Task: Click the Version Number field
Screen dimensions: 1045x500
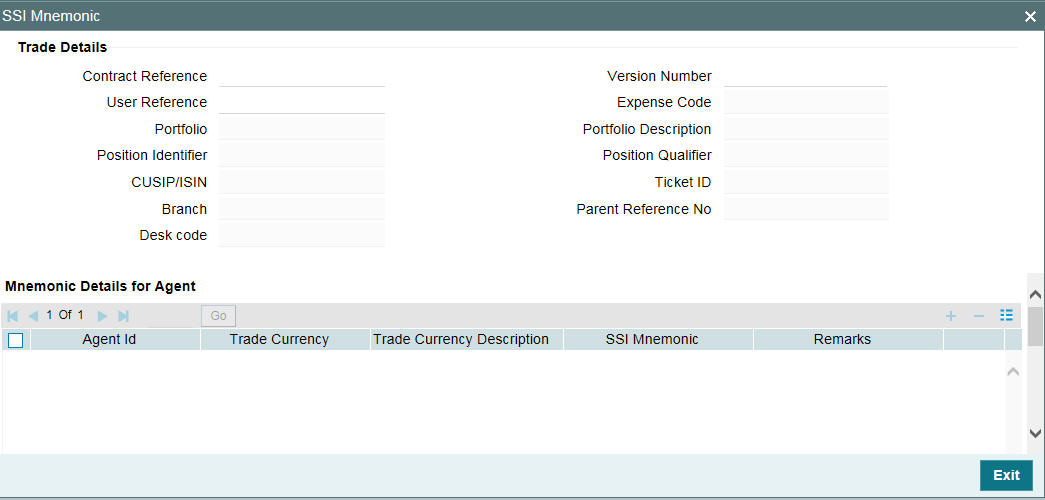Action: coord(806,76)
